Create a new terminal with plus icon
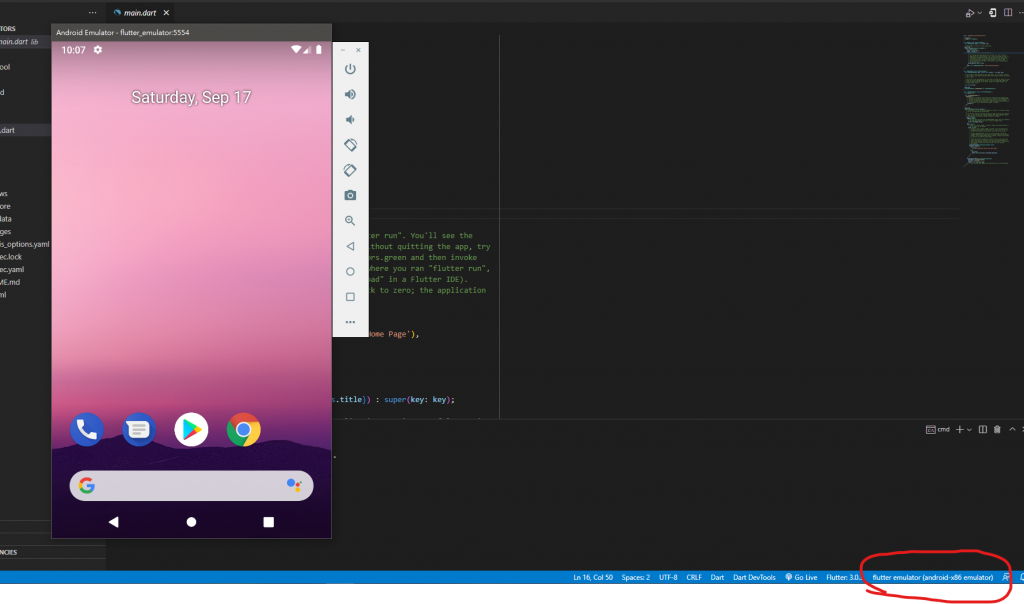Screen dimensions: 1024x604 [959, 429]
